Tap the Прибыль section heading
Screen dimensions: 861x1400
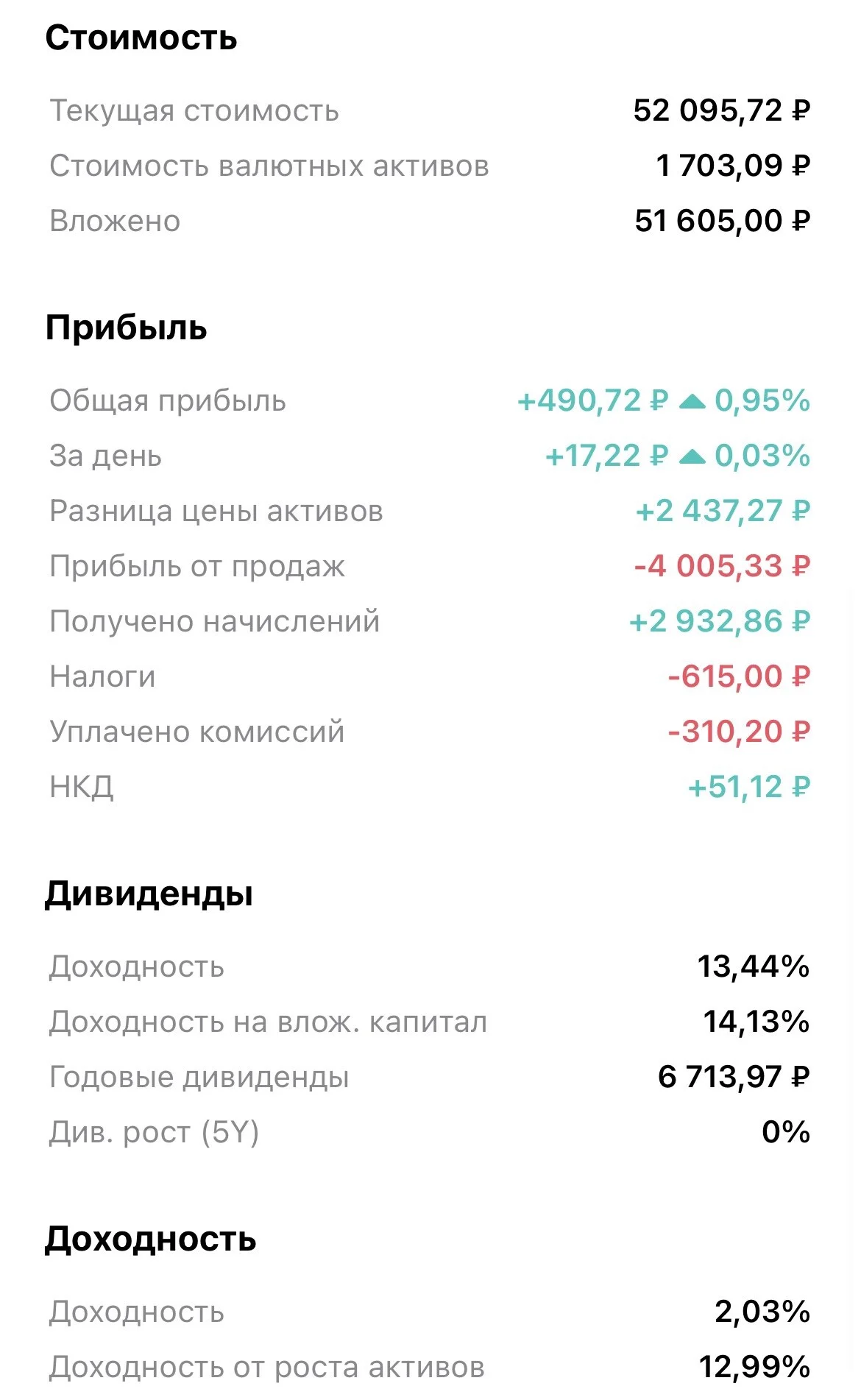point(126,328)
